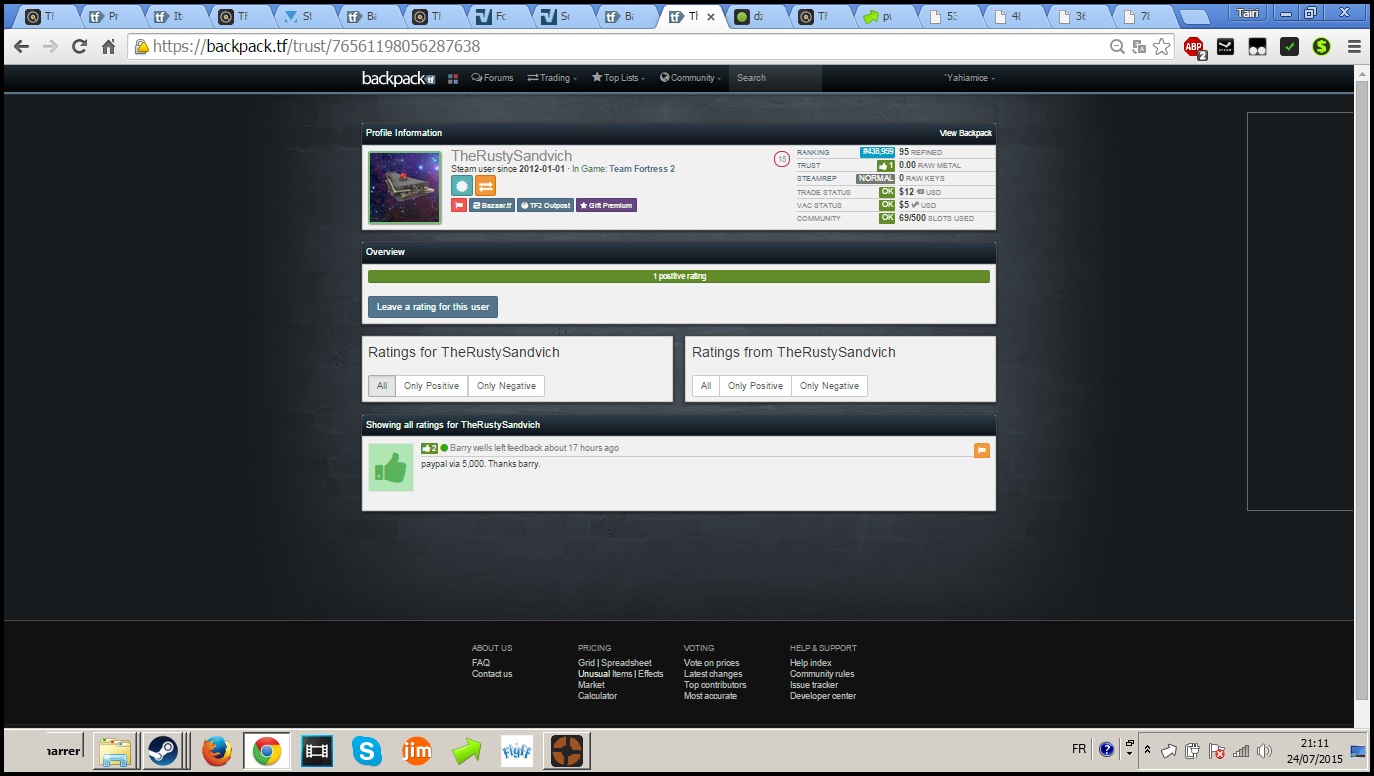Select All filter under Ratings from TheRustySandvich
Viewport: 1374px width, 776px height.
705,386
